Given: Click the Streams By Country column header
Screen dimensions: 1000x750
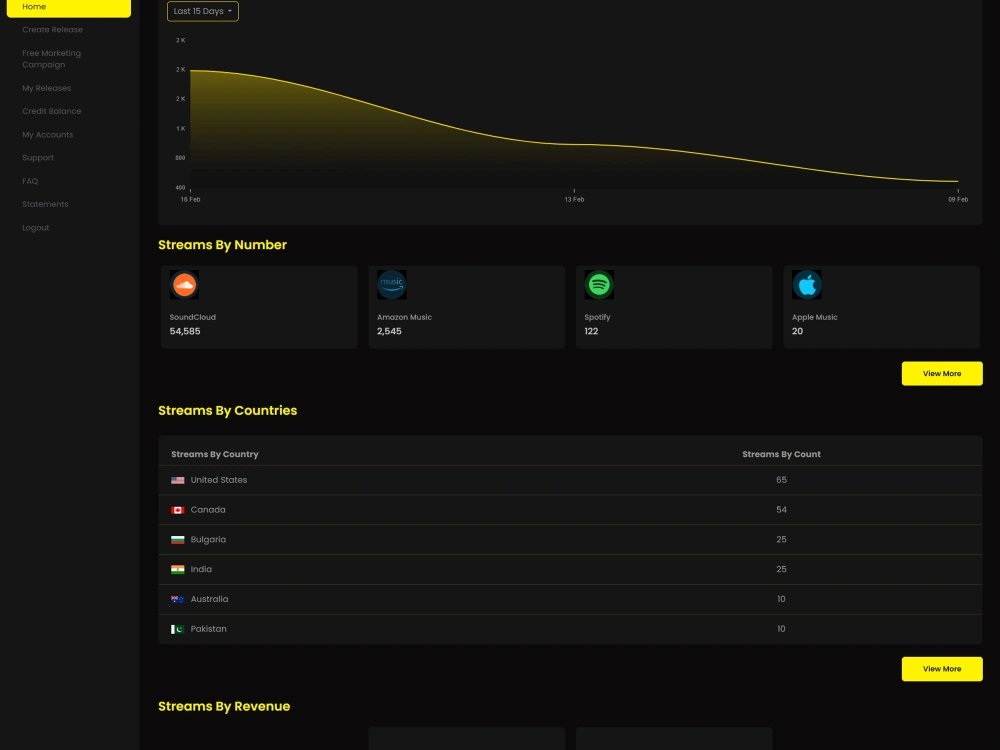Looking at the screenshot, I should [215, 454].
